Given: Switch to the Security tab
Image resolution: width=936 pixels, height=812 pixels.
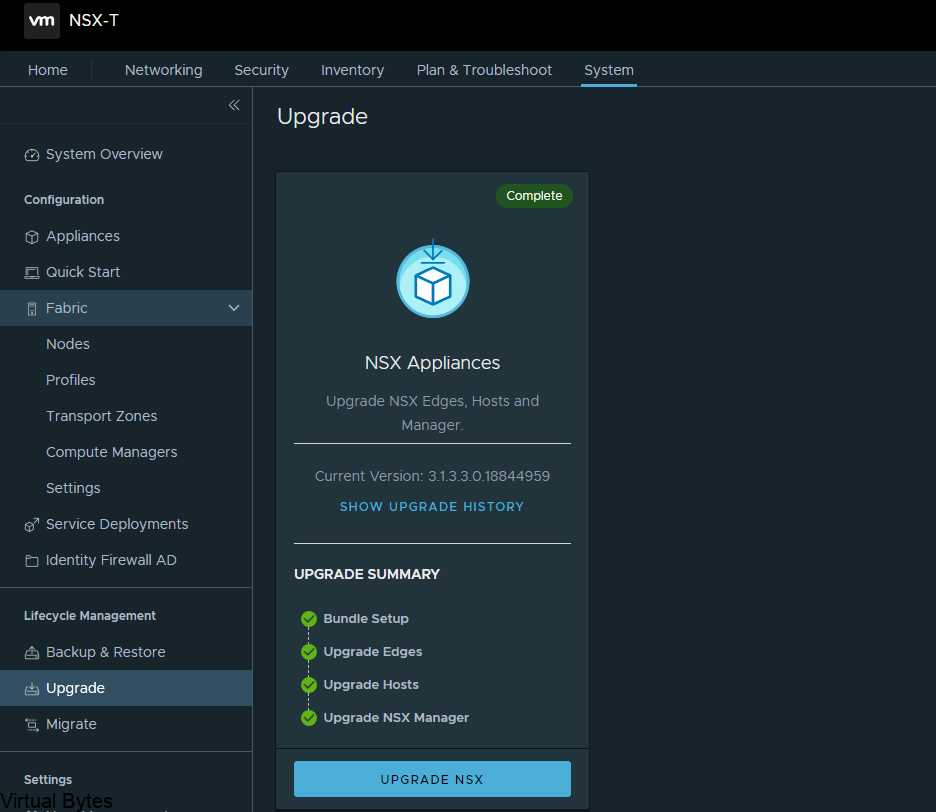Looking at the screenshot, I should [x=261, y=70].
